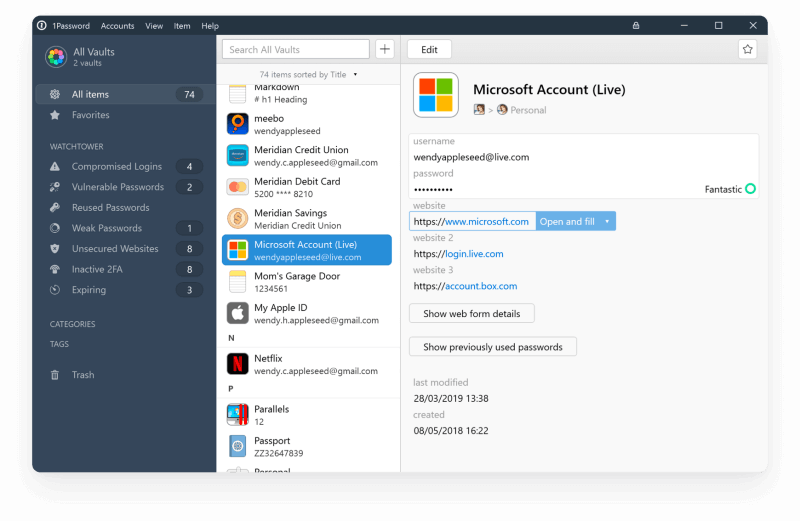
Task: Expand the Open and fill dropdown arrow
Action: click(607, 221)
